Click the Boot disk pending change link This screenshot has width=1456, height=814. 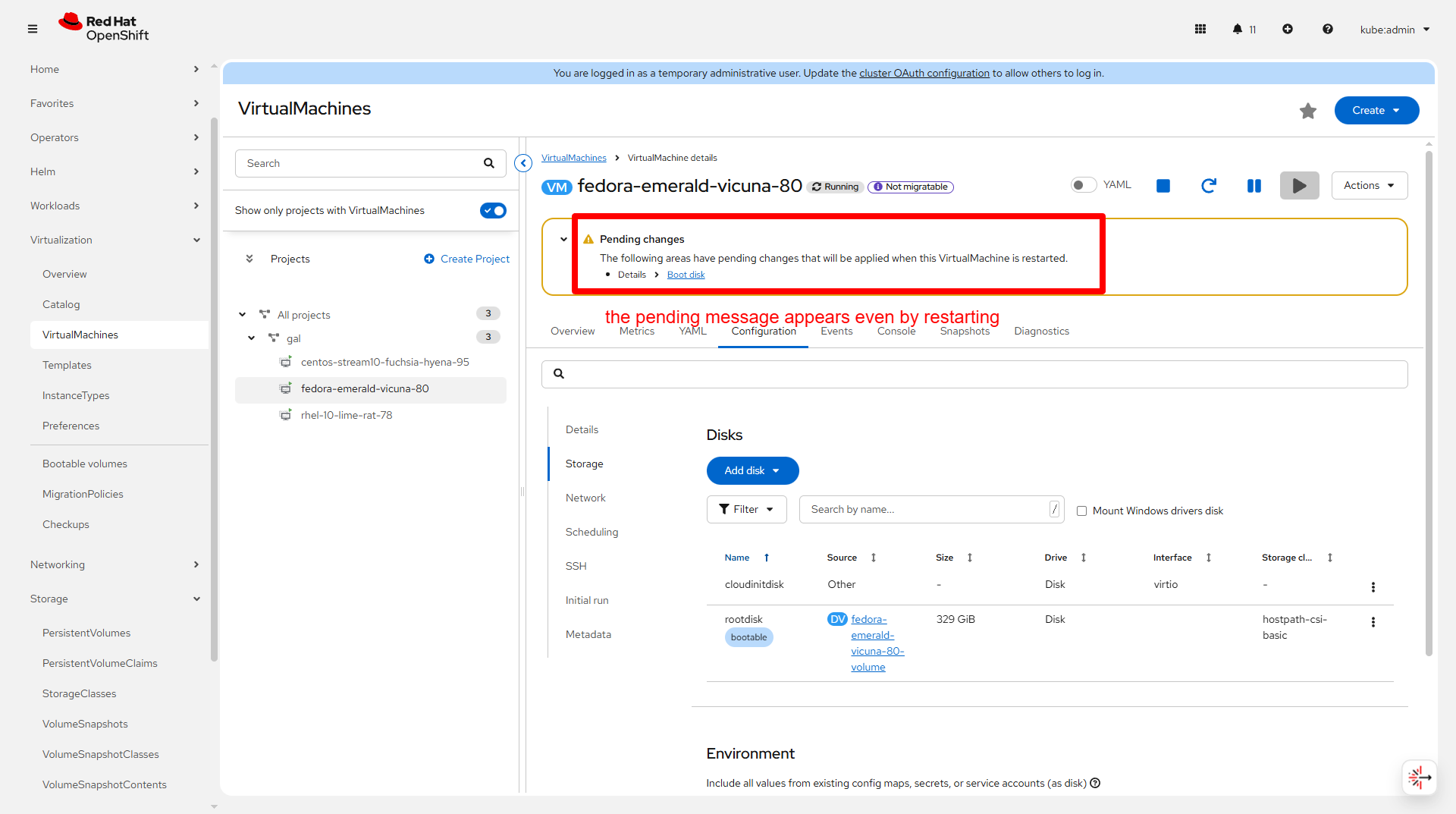[x=686, y=275]
